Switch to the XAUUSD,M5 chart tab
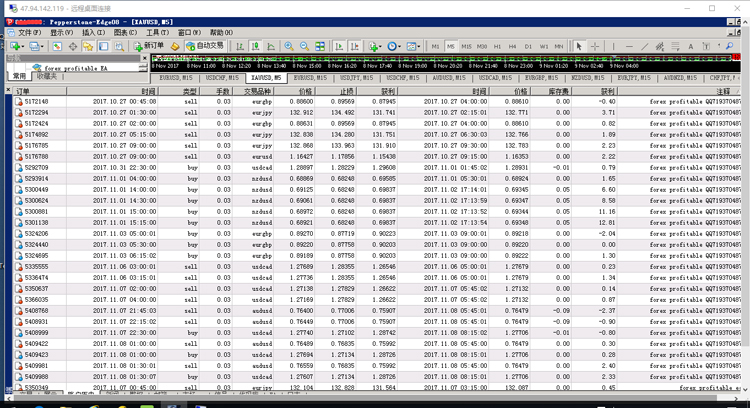 pos(266,77)
